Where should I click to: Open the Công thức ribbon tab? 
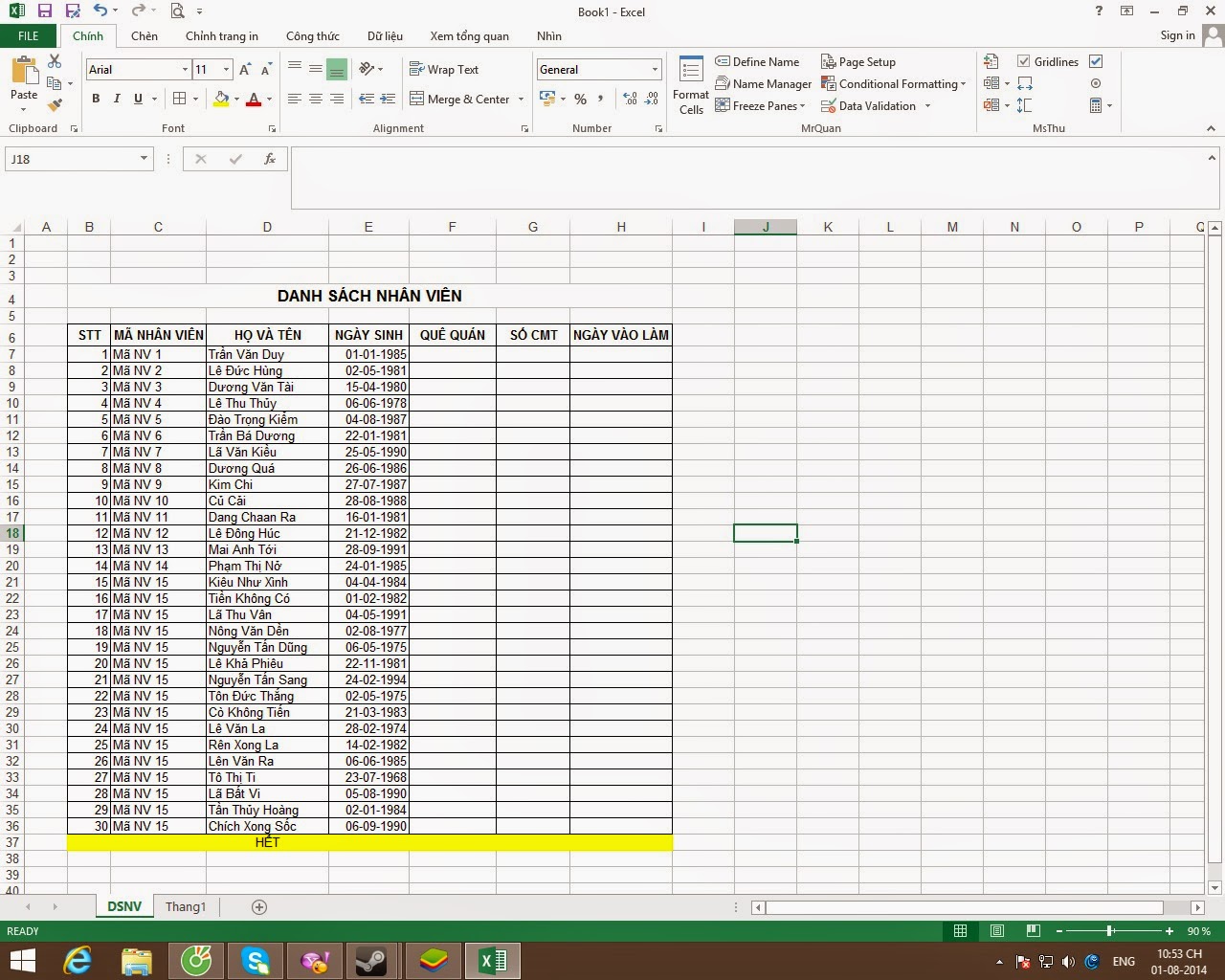[312, 35]
